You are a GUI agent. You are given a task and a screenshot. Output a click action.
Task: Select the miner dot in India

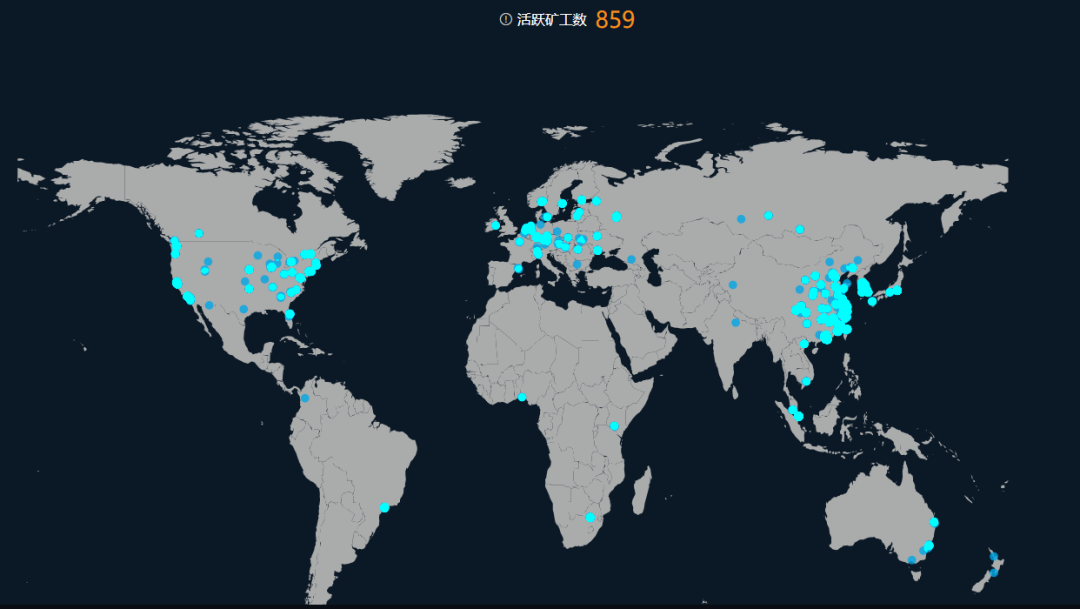pyautogui.click(x=735, y=322)
